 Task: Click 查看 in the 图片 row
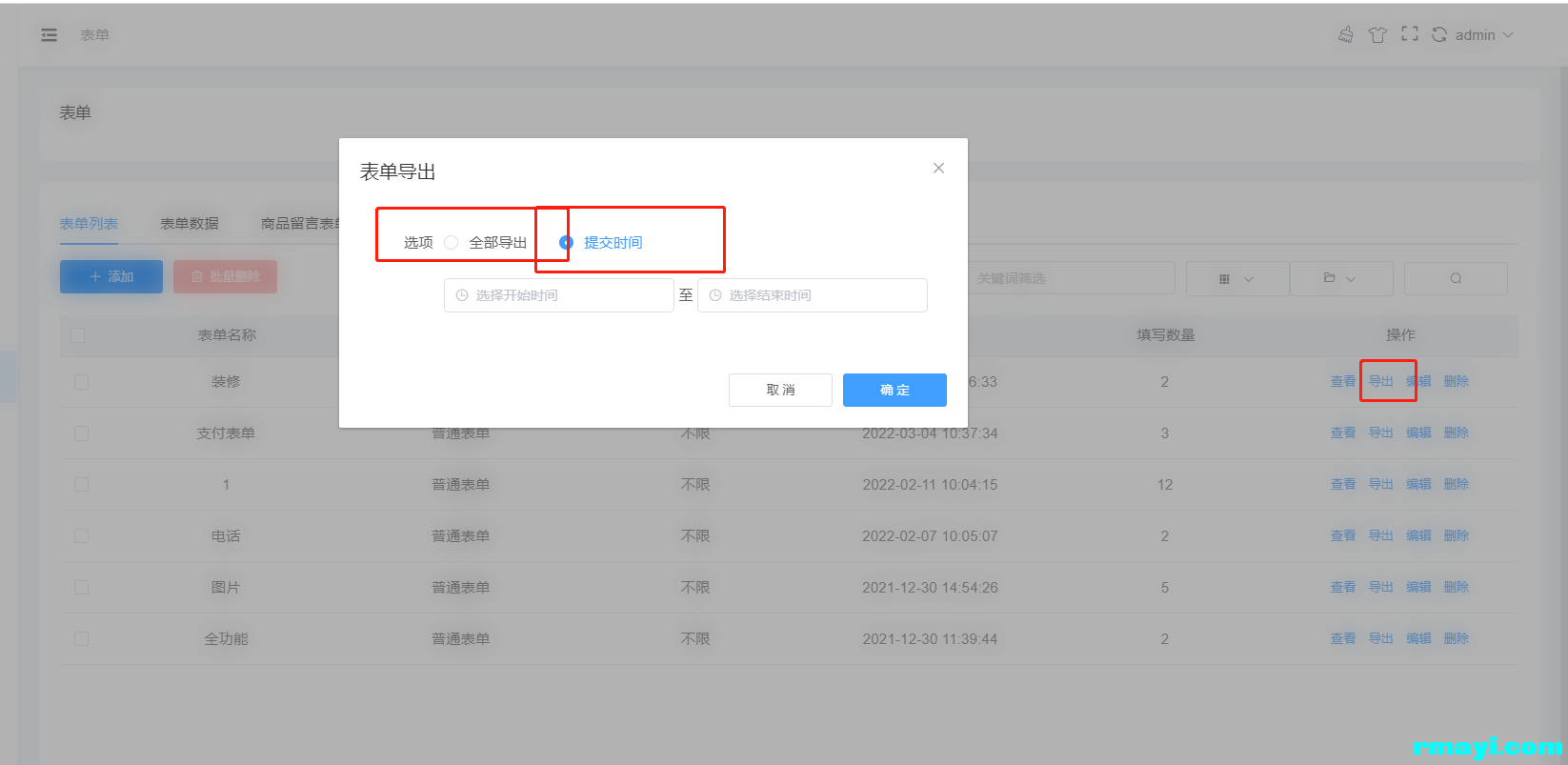1343,587
